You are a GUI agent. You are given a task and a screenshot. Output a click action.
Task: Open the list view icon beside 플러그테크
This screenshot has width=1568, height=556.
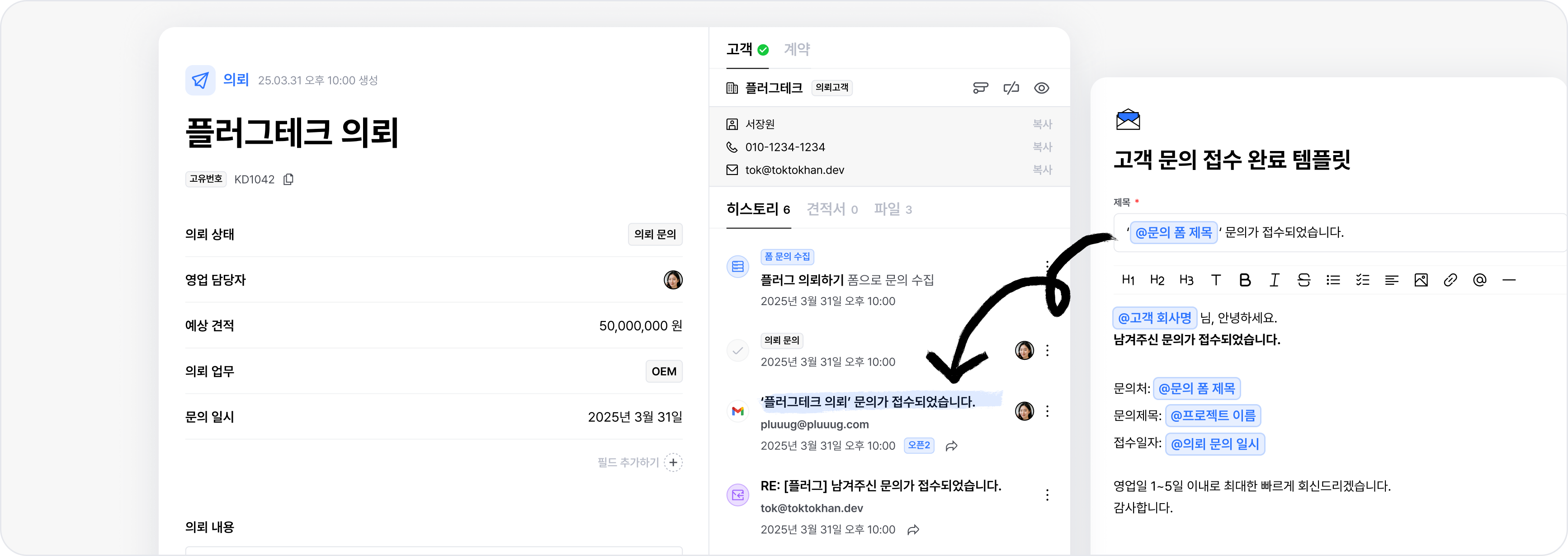(x=980, y=88)
